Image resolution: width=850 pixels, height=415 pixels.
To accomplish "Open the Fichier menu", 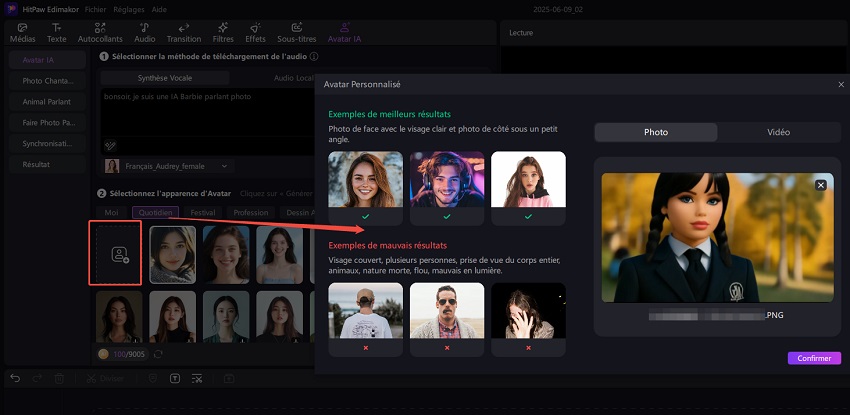I will [x=95, y=9].
